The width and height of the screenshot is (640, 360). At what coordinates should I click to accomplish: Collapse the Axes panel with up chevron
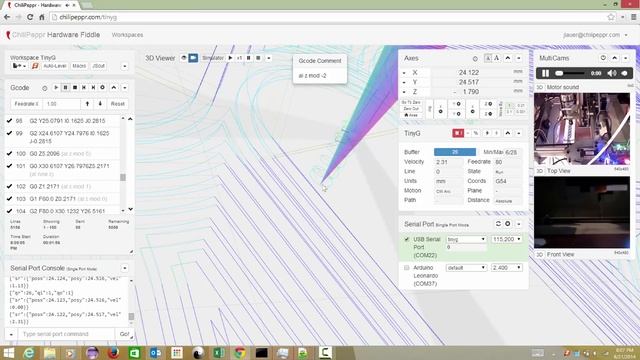tap(508, 58)
